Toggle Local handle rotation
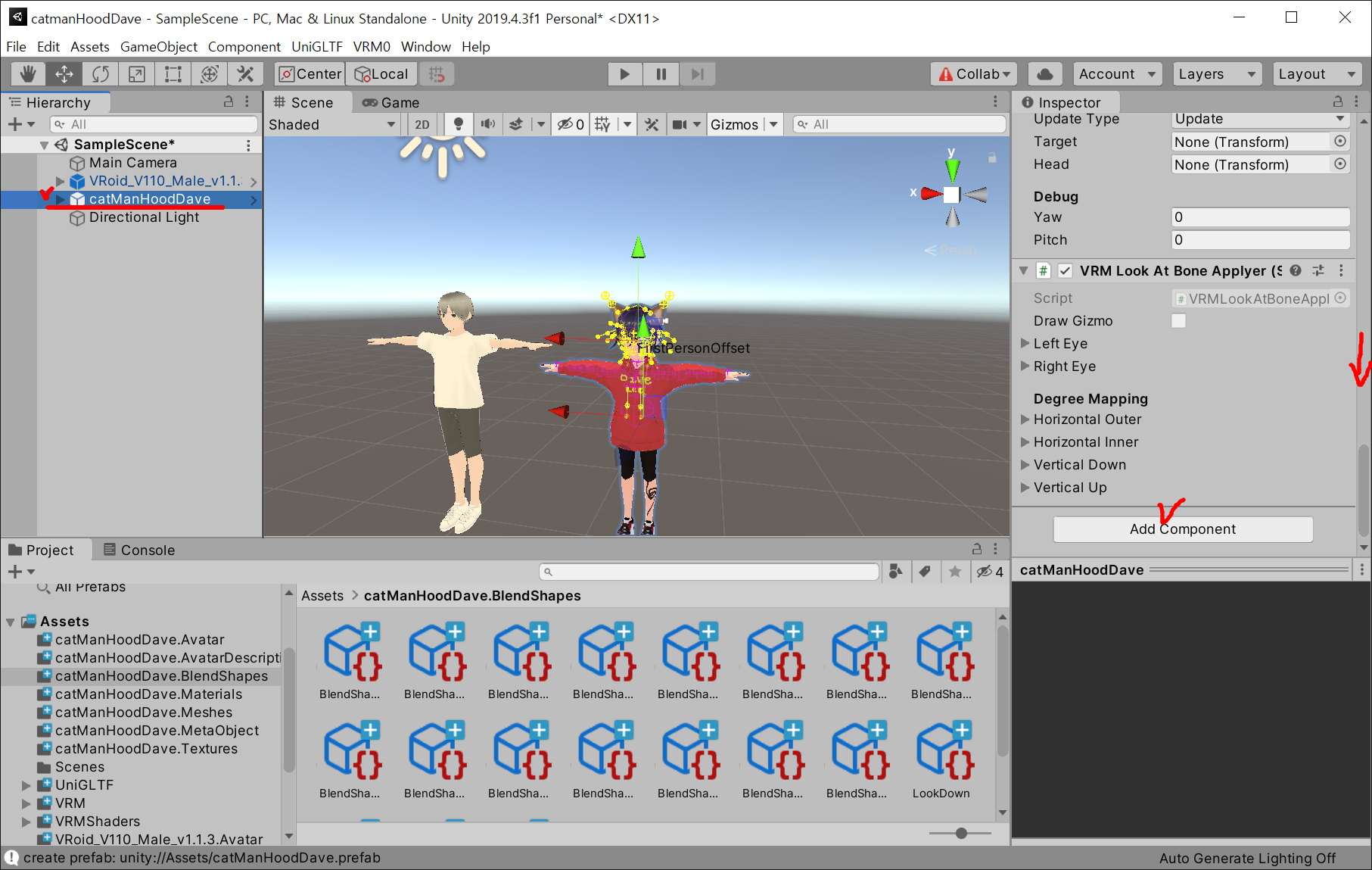 click(x=381, y=74)
